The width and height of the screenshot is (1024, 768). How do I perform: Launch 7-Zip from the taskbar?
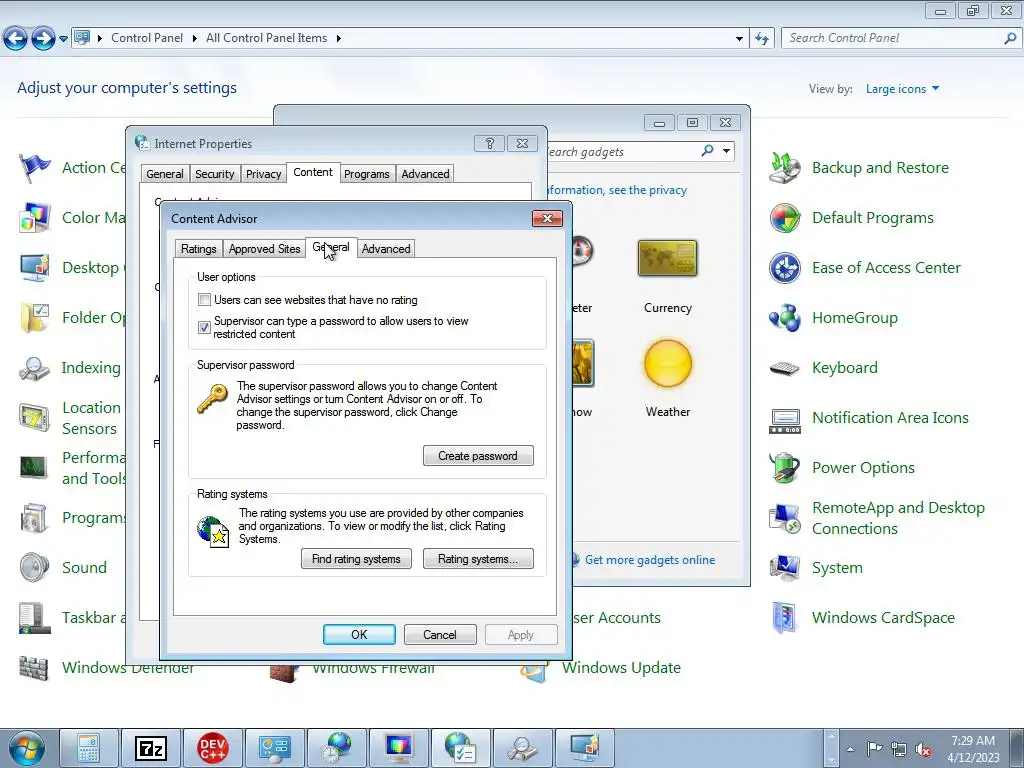coord(151,748)
